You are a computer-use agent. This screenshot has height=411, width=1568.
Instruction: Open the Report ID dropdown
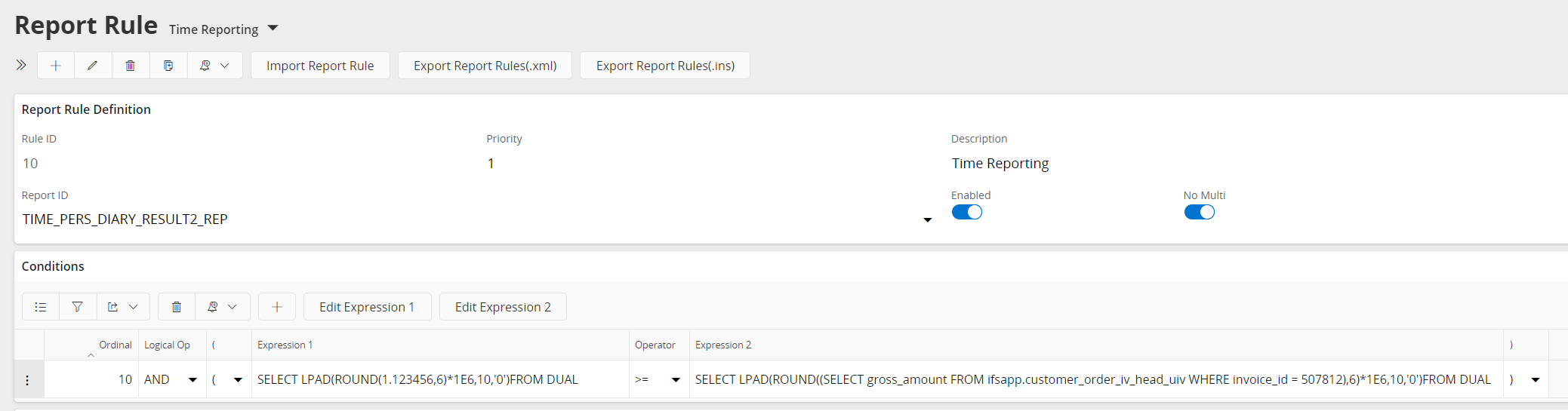pyautogui.click(x=928, y=220)
